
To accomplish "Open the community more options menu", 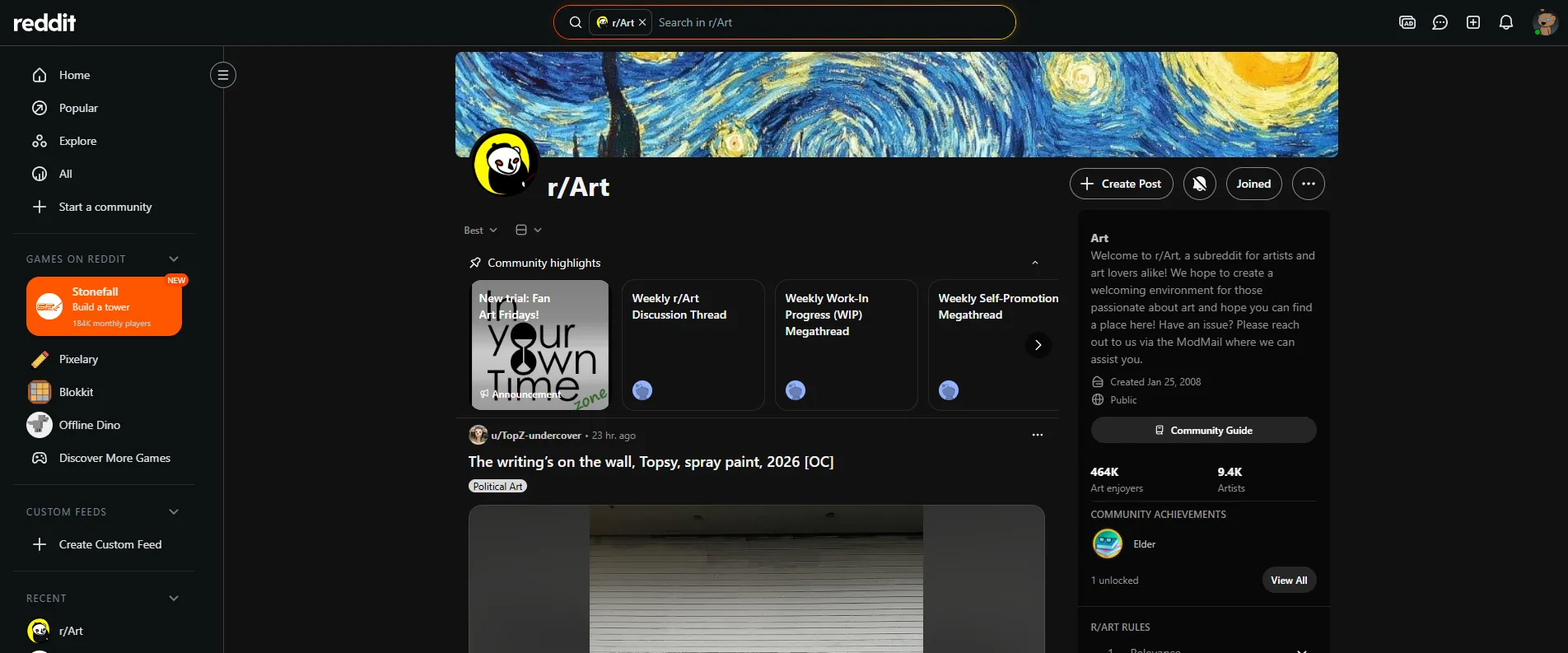I will coord(1309,184).
